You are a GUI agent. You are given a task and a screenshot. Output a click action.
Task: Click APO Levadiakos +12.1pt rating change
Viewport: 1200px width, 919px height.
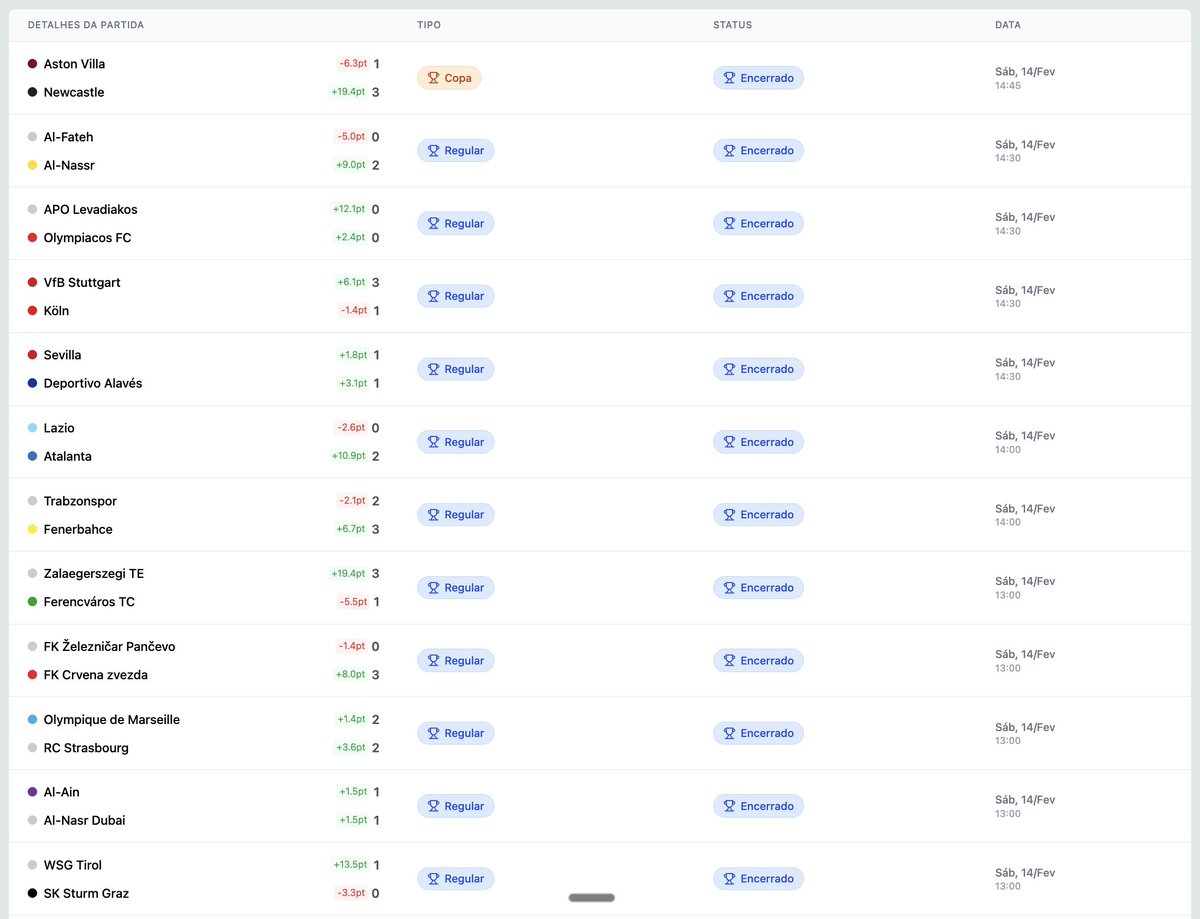pos(349,210)
